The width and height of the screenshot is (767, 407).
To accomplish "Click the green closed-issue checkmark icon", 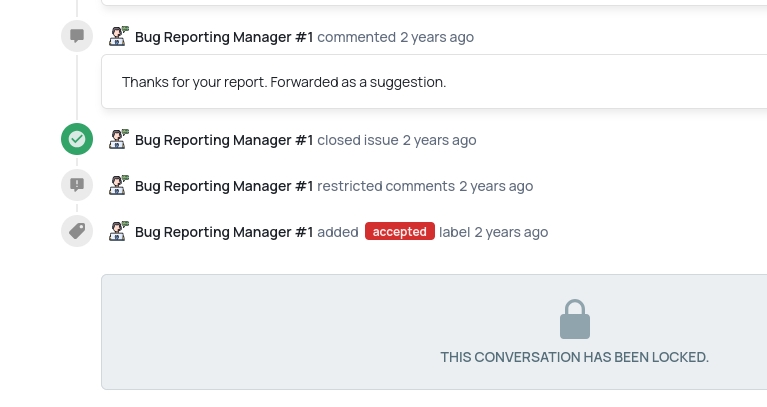I will point(77,140).
